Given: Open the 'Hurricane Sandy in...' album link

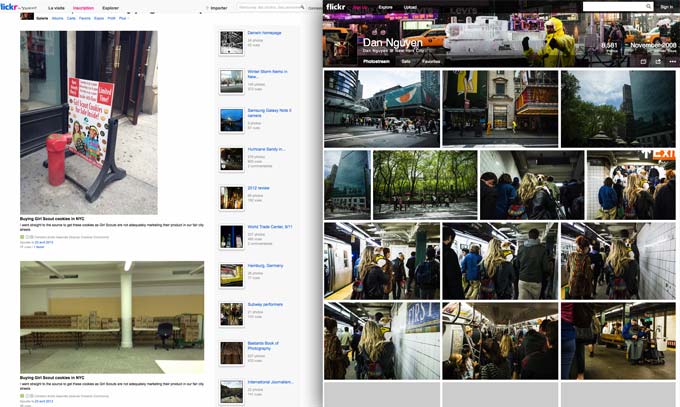Looking at the screenshot, I should coord(266,149).
